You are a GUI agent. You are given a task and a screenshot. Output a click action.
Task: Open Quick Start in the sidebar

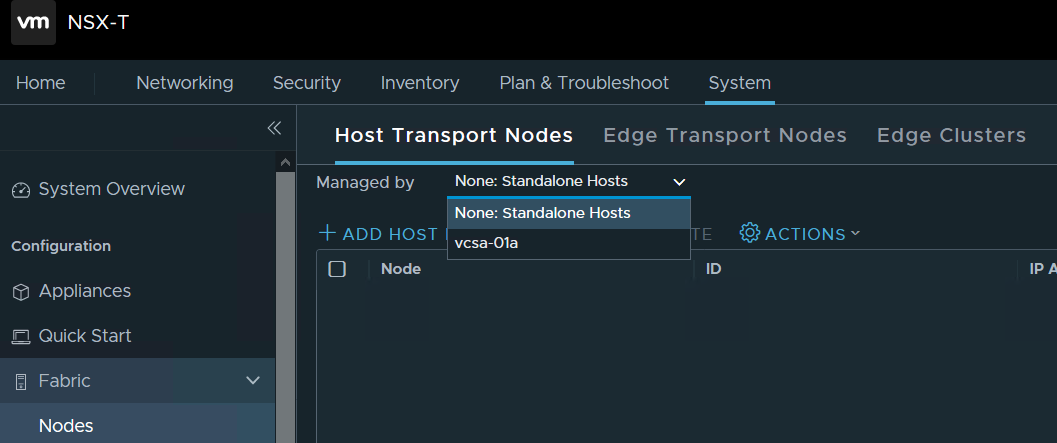tap(84, 336)
